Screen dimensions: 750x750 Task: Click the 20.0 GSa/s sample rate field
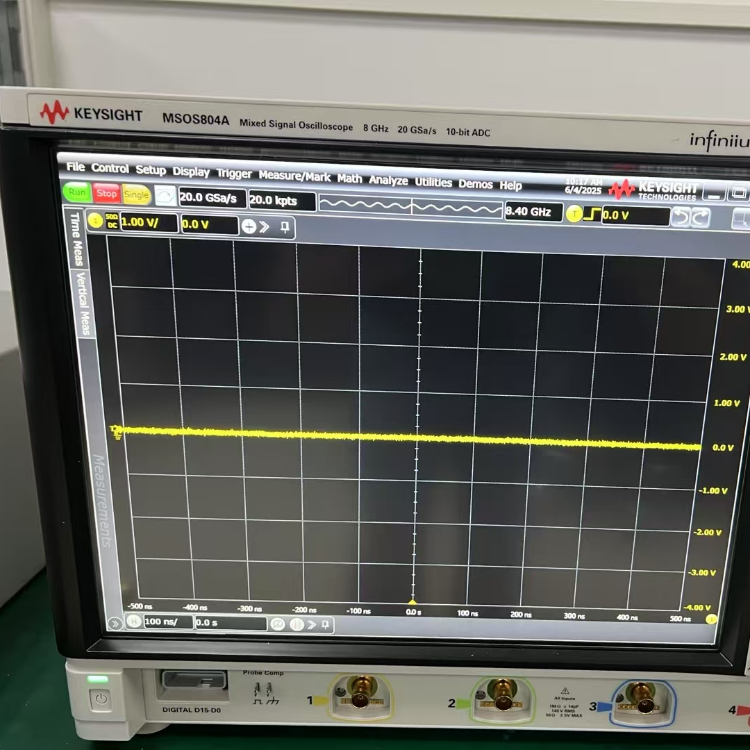pos(212,198)
